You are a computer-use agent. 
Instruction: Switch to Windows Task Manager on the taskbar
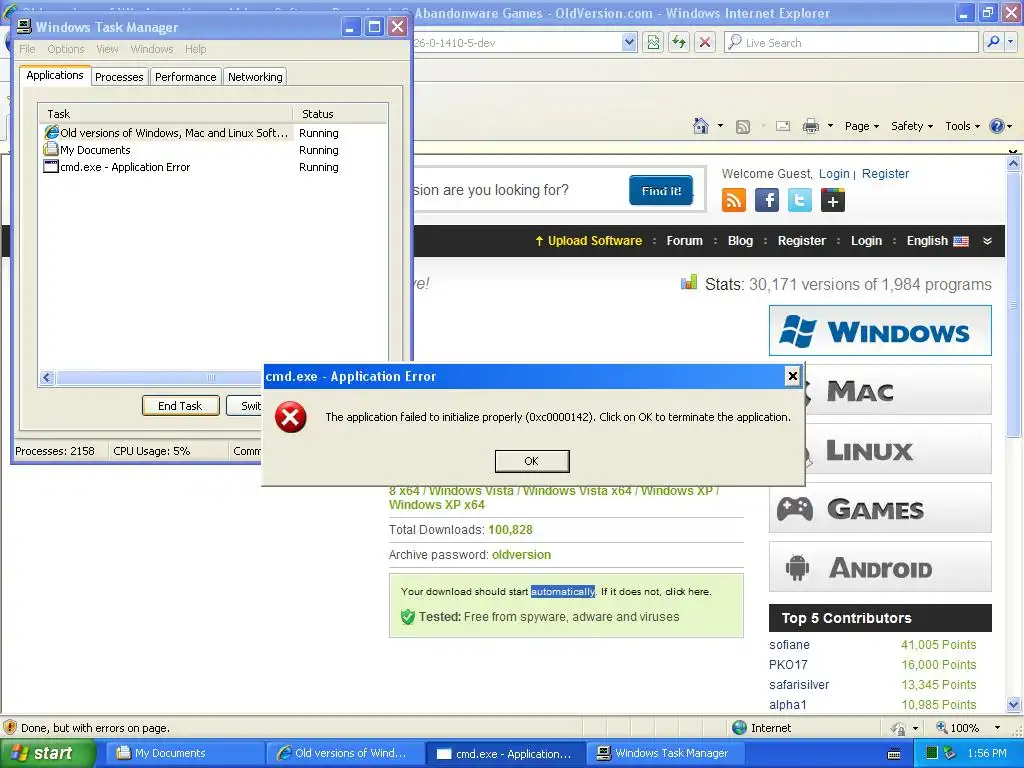pos(664,753)
